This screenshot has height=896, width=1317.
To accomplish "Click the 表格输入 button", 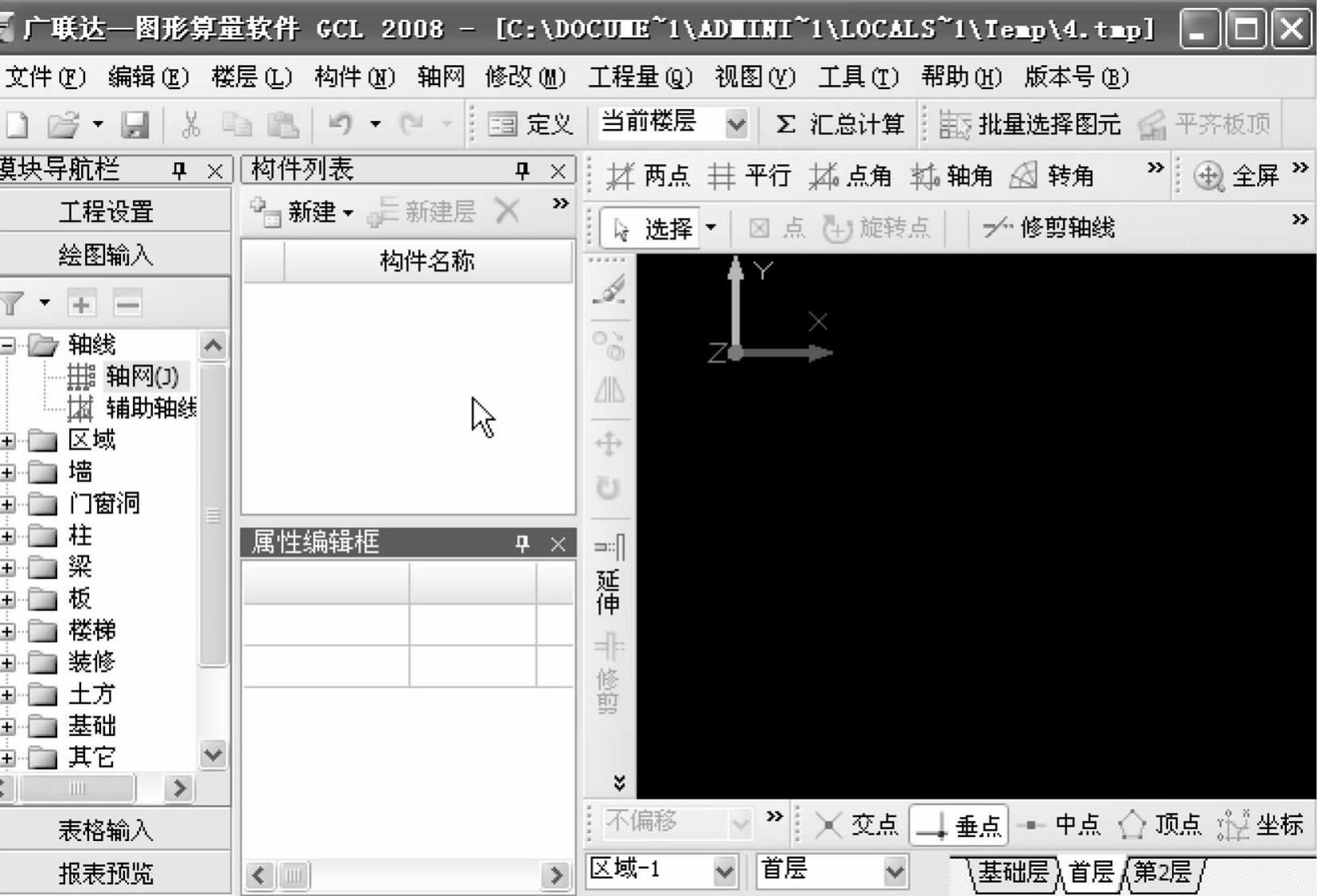I will click(107, 831).
